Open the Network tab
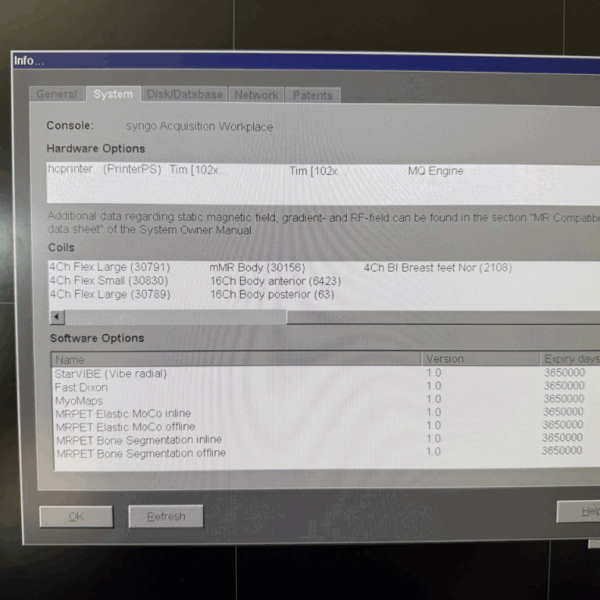This screenshot has width=600, height=600. pyautogui.click(x=256, y=95)
